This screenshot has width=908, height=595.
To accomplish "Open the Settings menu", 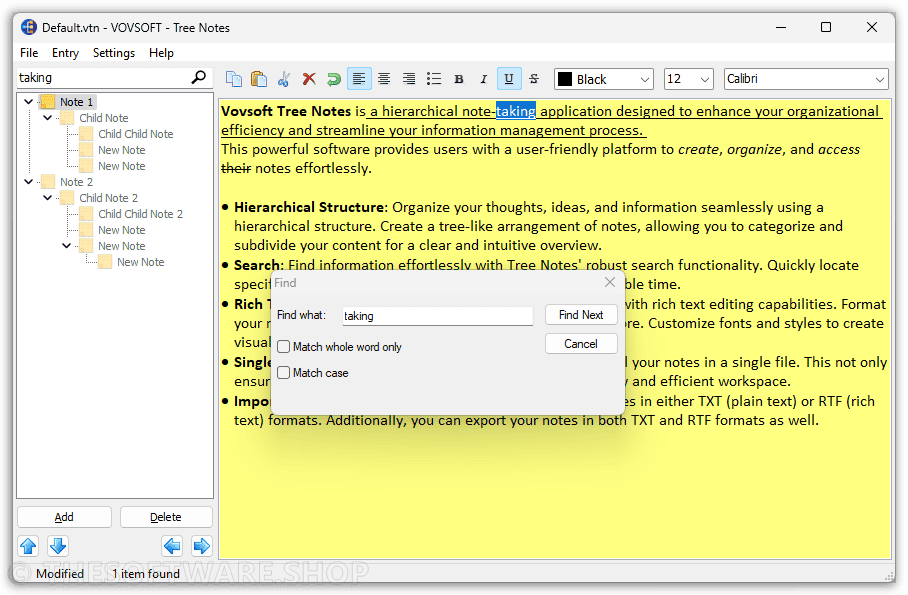I will 114,53.
